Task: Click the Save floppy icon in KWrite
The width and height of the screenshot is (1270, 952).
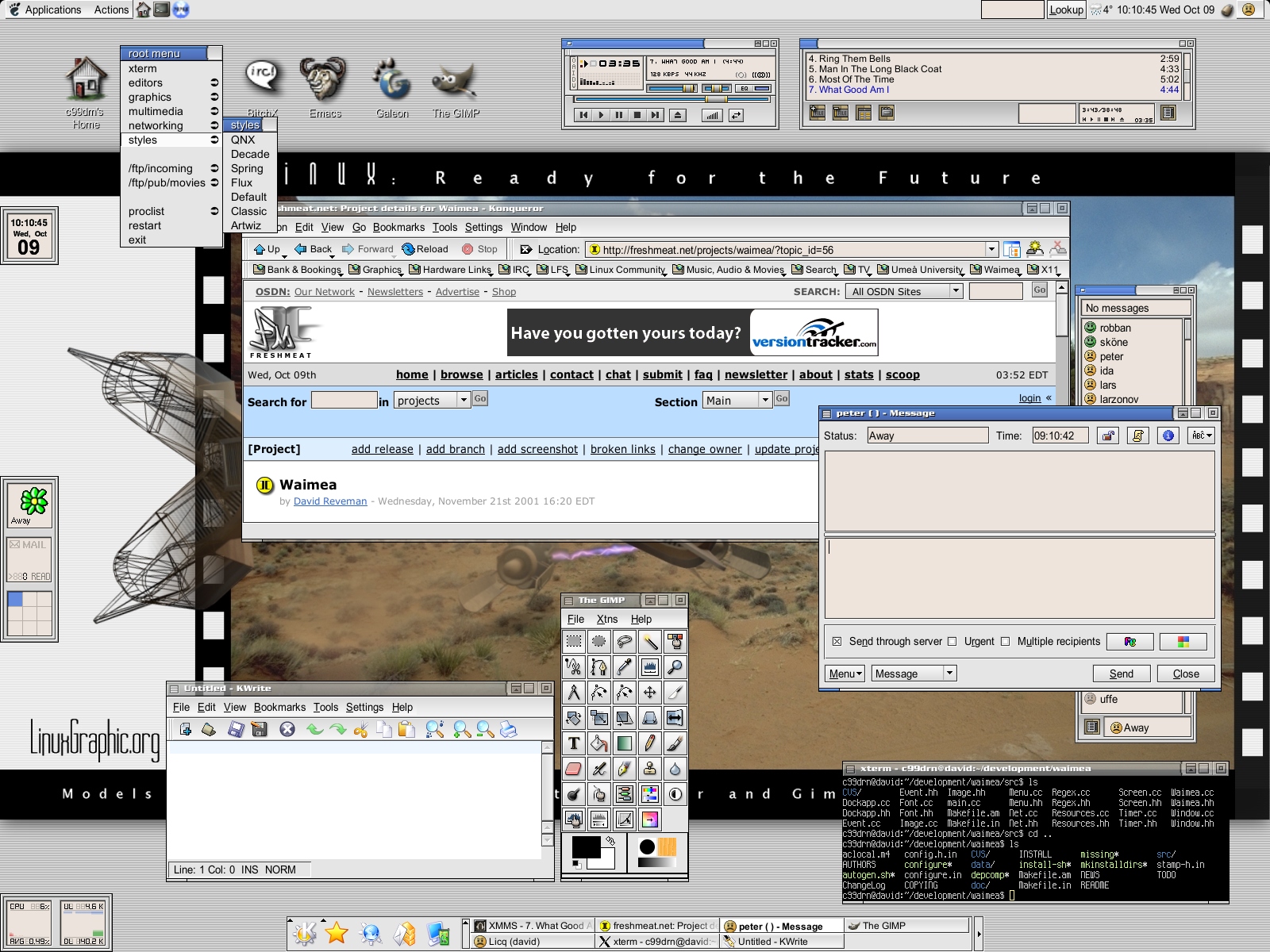Action: 236,729
